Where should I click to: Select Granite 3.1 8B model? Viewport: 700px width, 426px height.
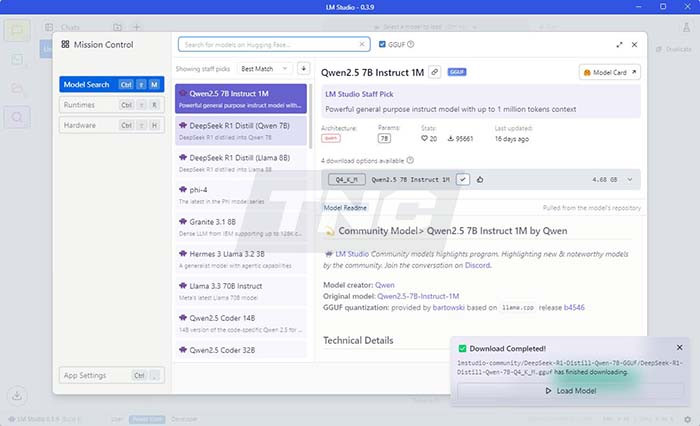coord(241,227)
